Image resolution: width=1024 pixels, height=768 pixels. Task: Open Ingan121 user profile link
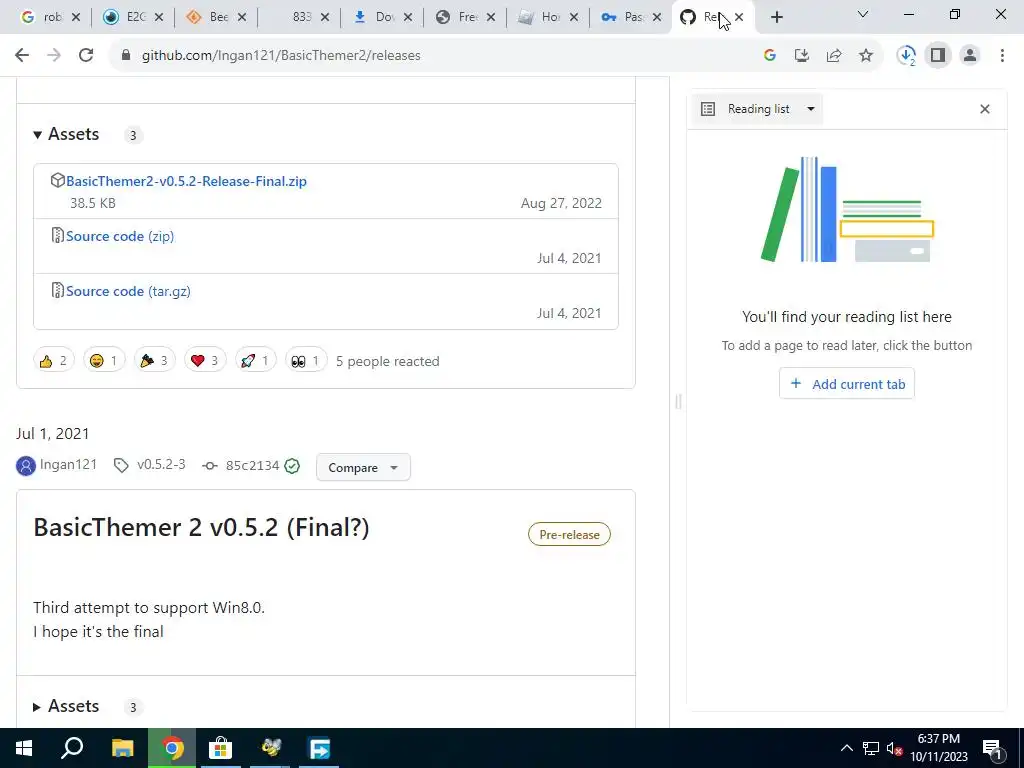click(68, 464)
